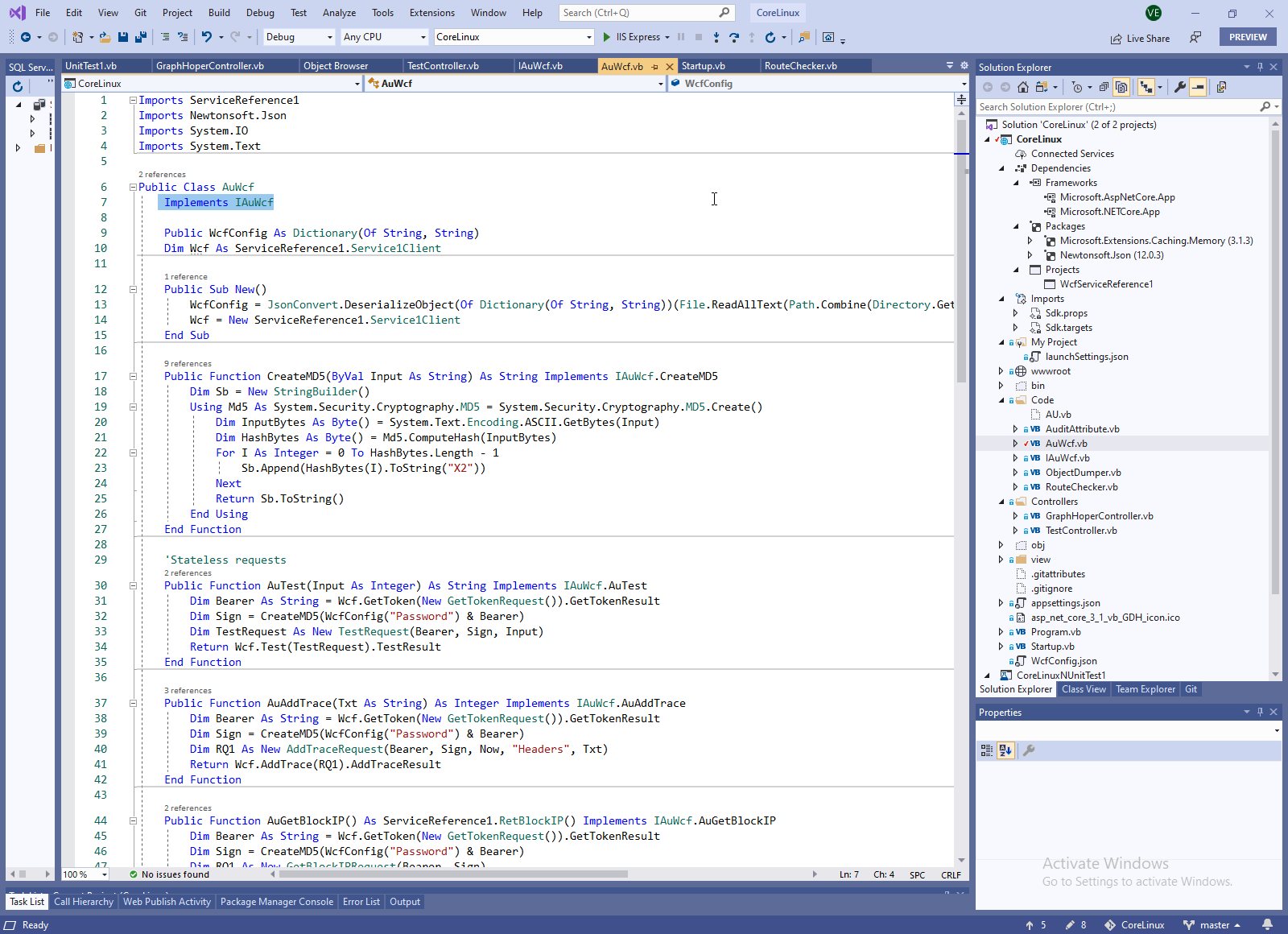1288x934 pixels.
Task: Click Collapse All icon in Solution Explorer
Action: (x=1104, y=87)
